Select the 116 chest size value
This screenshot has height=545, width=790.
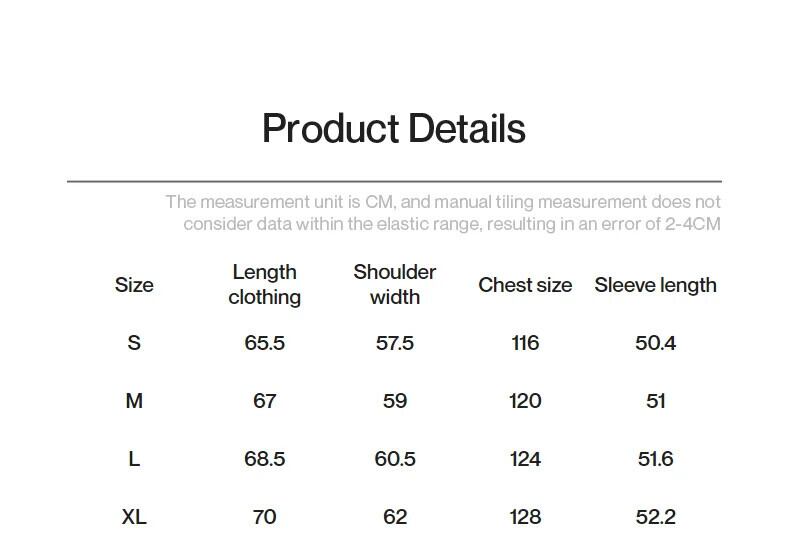click(x=525, y=343)
